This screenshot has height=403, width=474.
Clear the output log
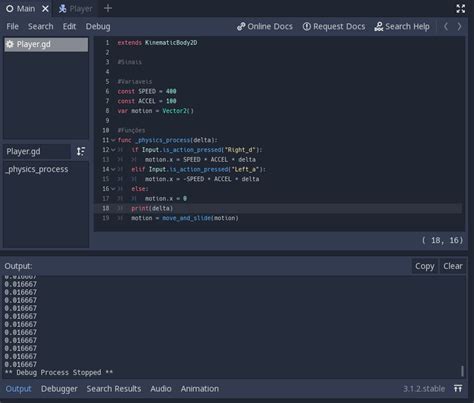(x=453, y=266)
